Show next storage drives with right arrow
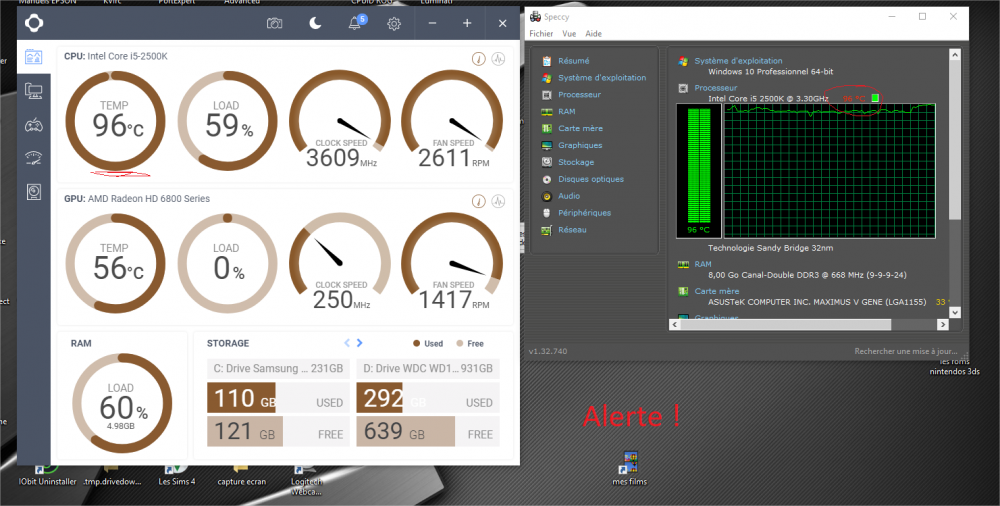 (x=360, y=343)
